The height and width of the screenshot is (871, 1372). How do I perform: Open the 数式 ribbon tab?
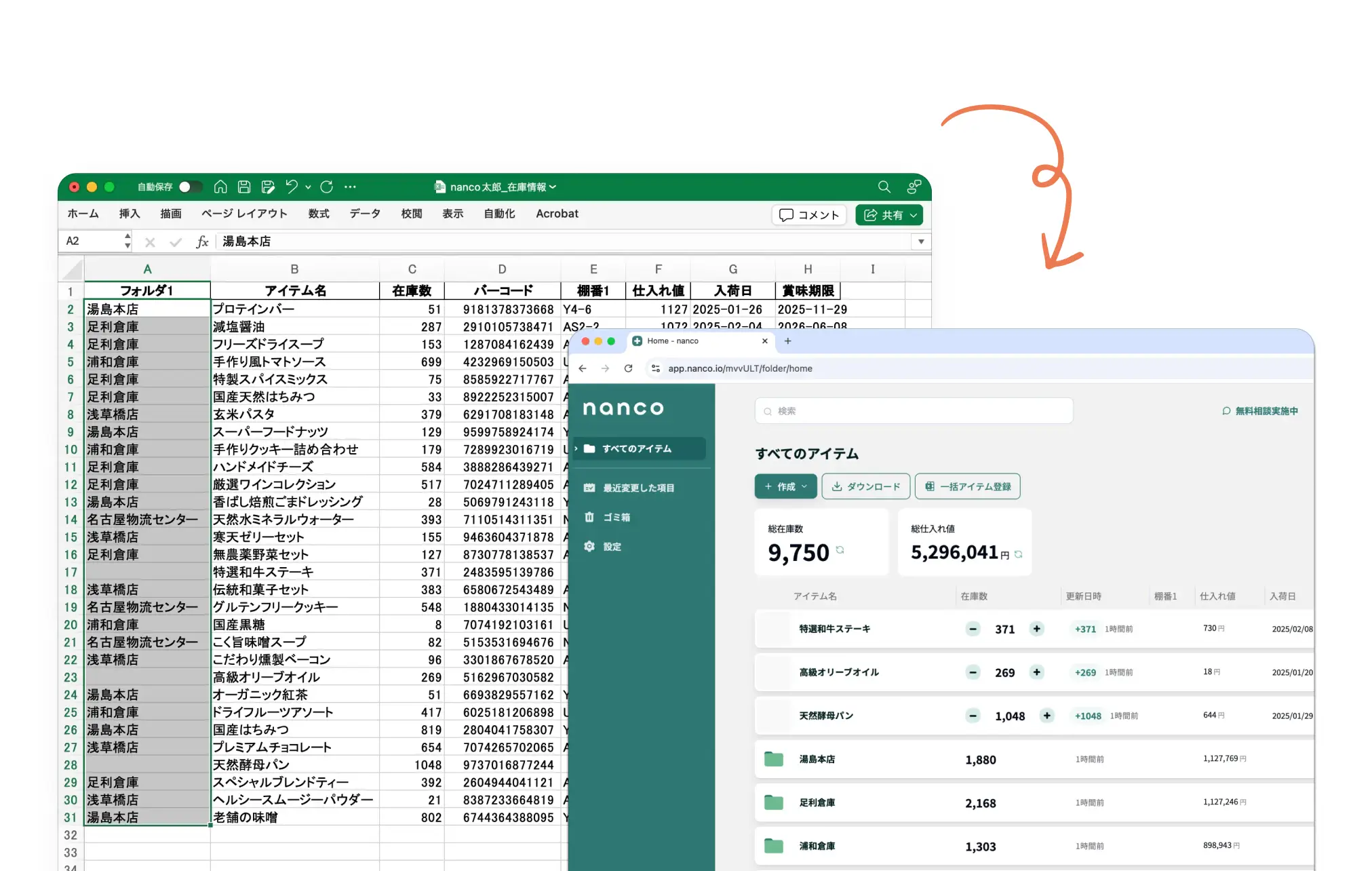[319, 214]
